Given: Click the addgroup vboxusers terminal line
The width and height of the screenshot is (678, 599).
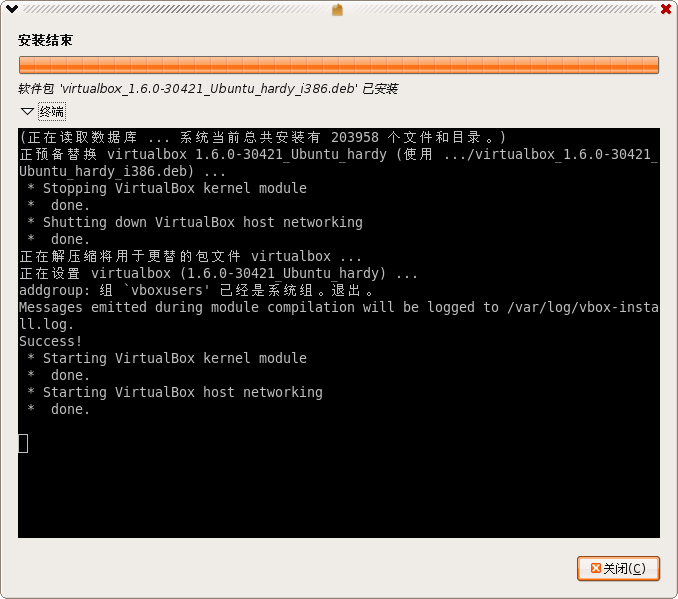Looking at the screenshot, I should pos(196,290).
